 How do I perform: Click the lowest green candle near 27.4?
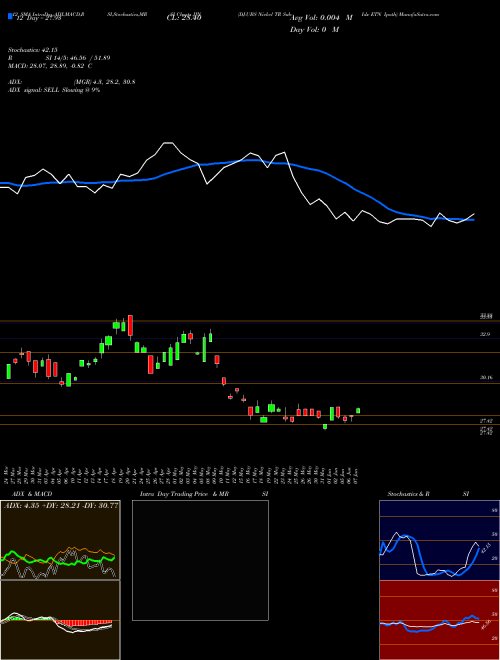pos(325,426)
